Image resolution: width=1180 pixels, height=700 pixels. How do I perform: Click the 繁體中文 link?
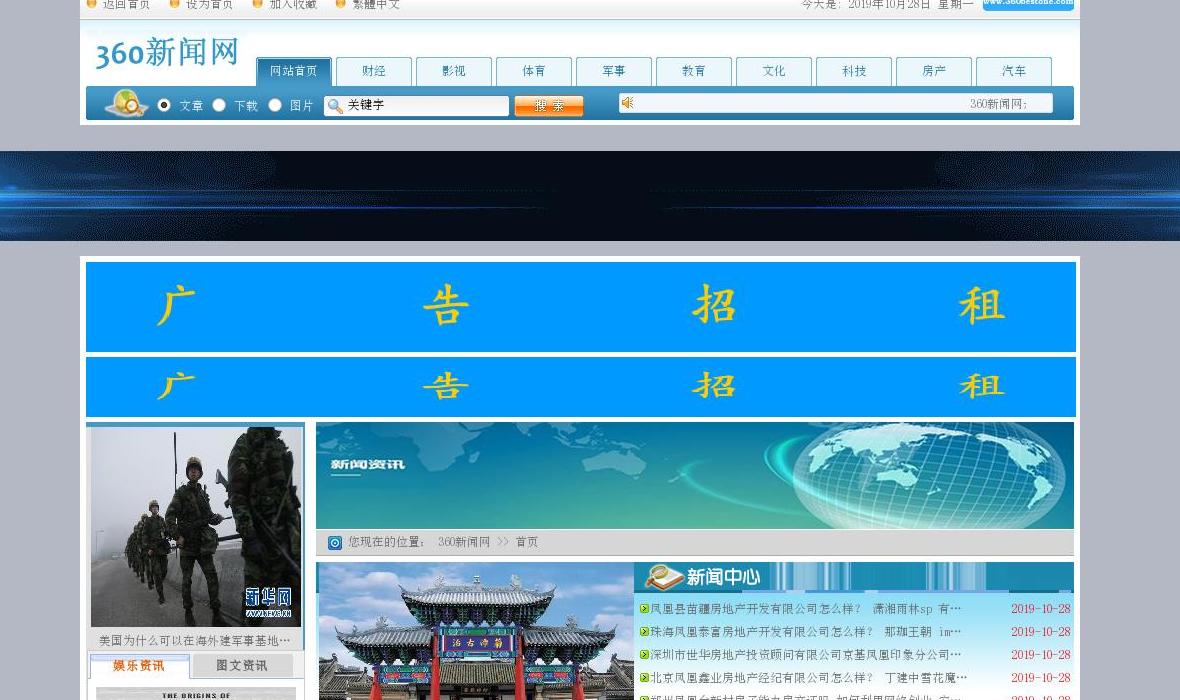point(376,5)
